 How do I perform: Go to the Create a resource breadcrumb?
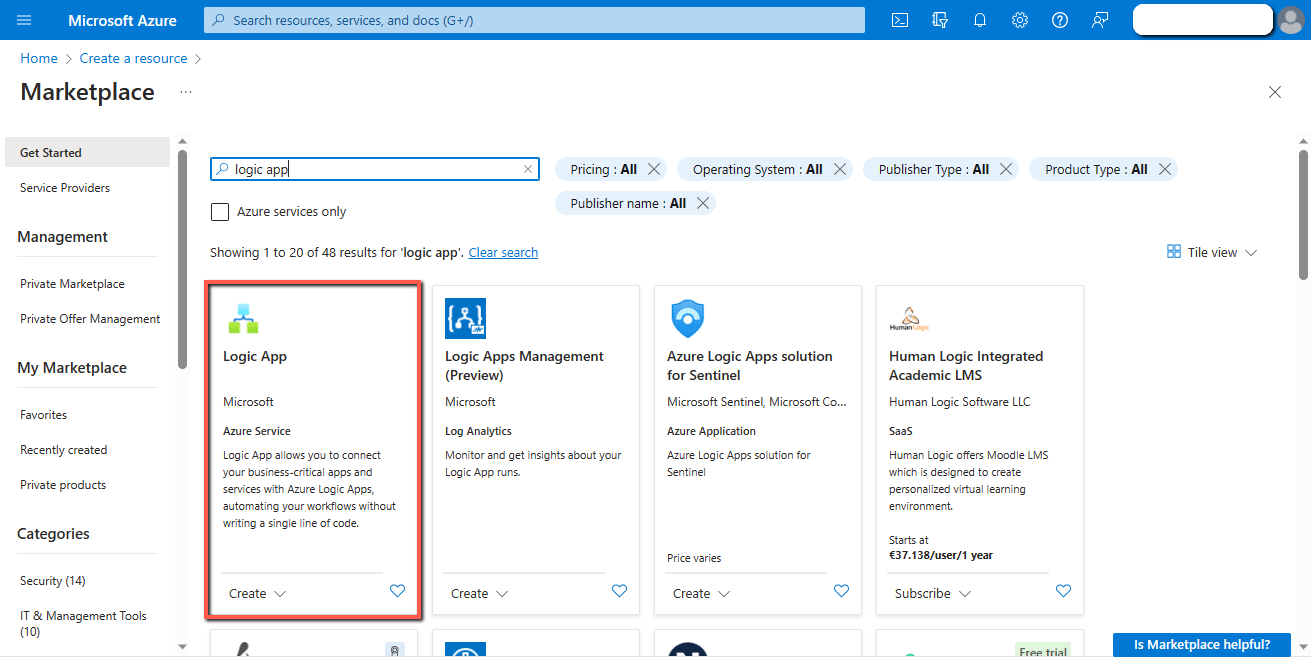coord(134,59)
